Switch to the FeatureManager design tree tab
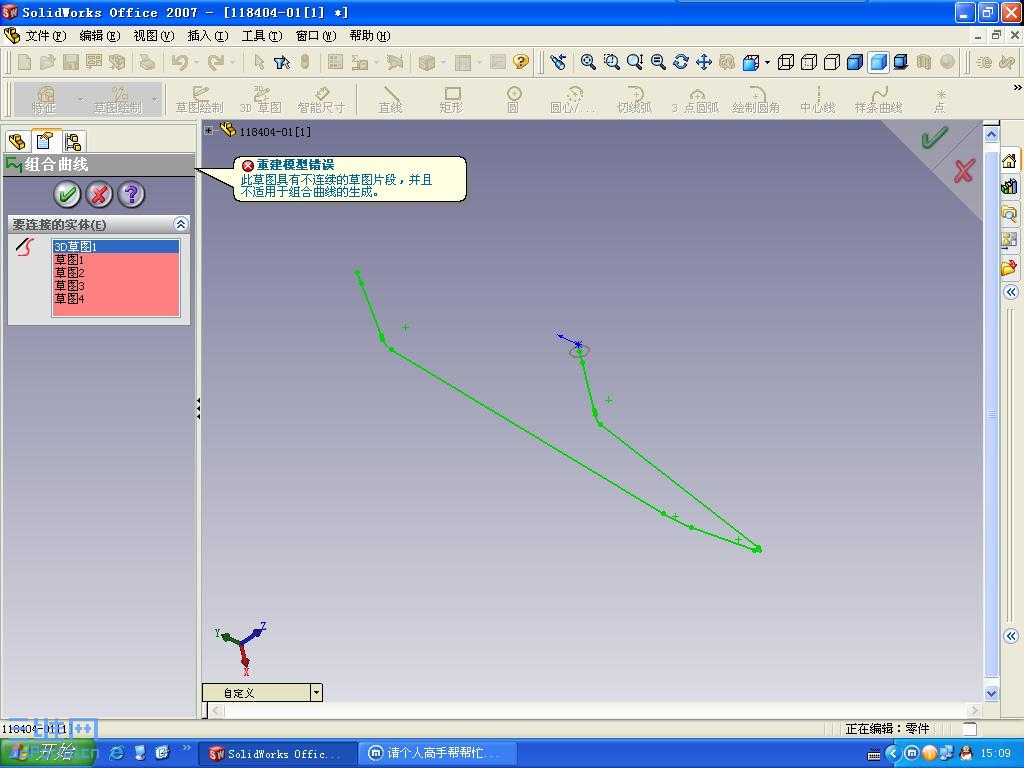This screenshot has width=1024, height=768. (17, 141)
